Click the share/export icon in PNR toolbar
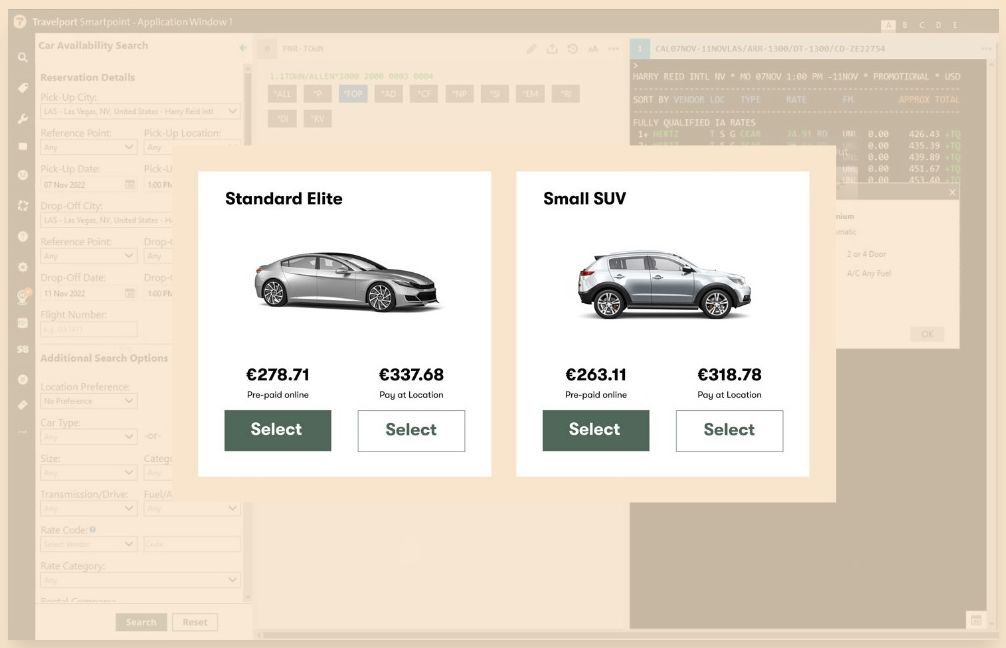Image resolution: width=1006 pixels, height=648 pixels. point(552,49)
